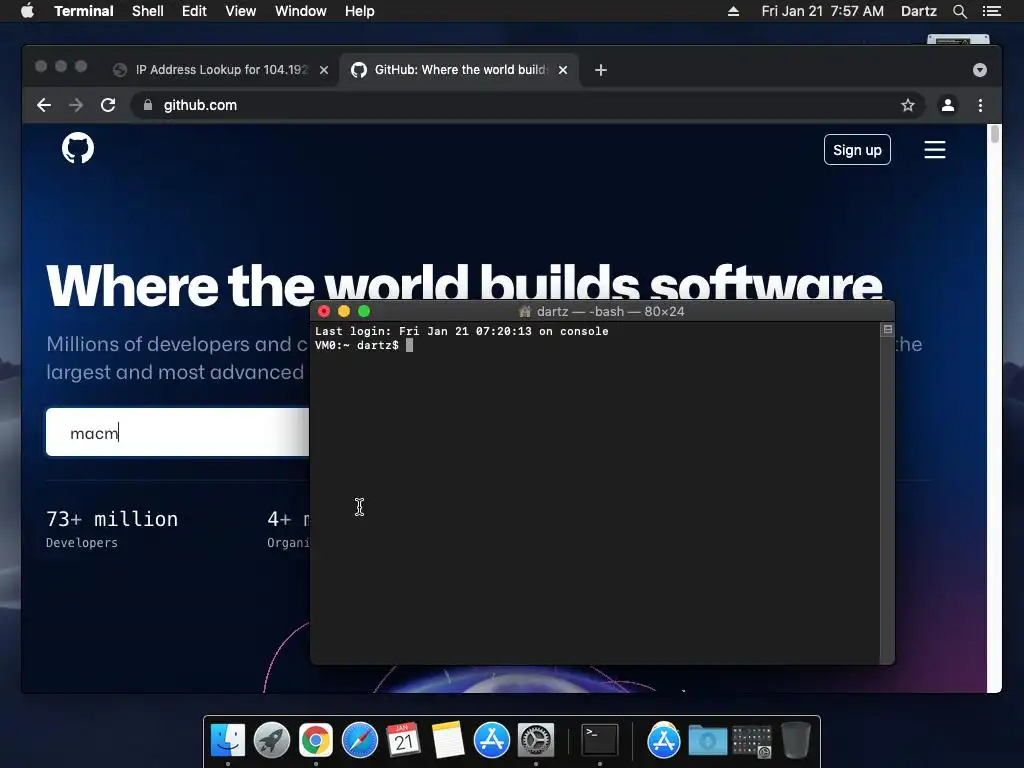The height and width of the screenshot is (768, 1024).
Task: Go back in the browser
Action: [44, 105]
